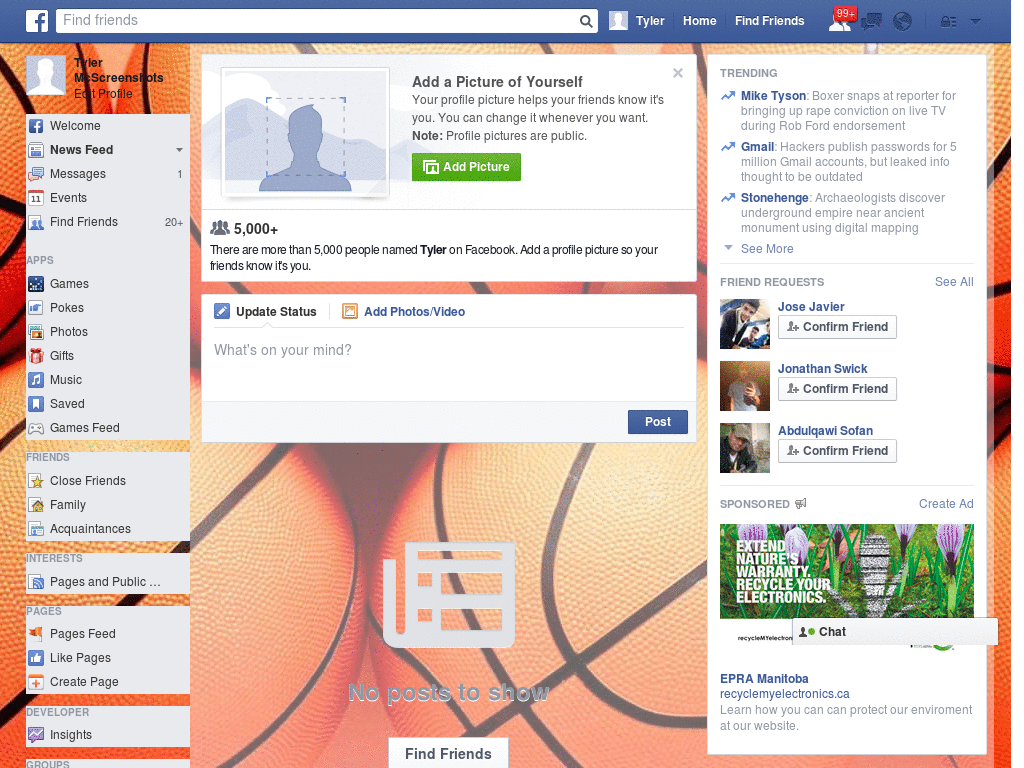Open See All friend requests

(954, 281)
